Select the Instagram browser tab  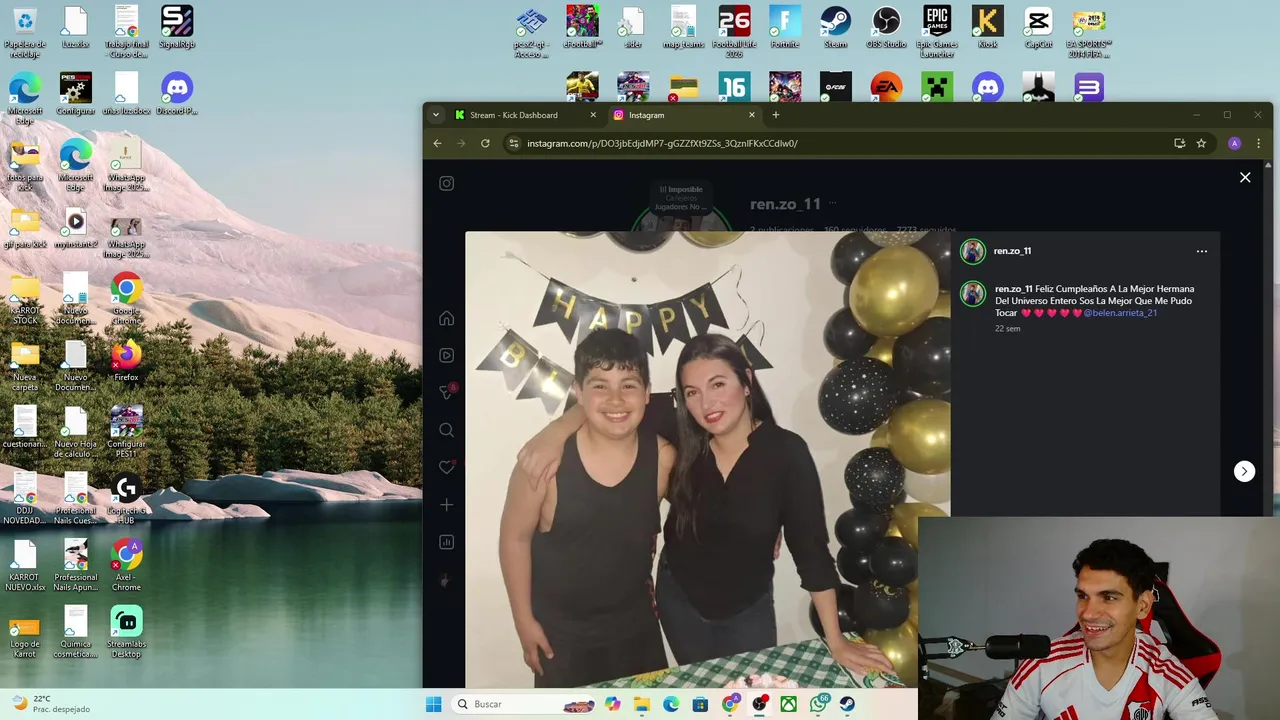(x=684, y=115)
